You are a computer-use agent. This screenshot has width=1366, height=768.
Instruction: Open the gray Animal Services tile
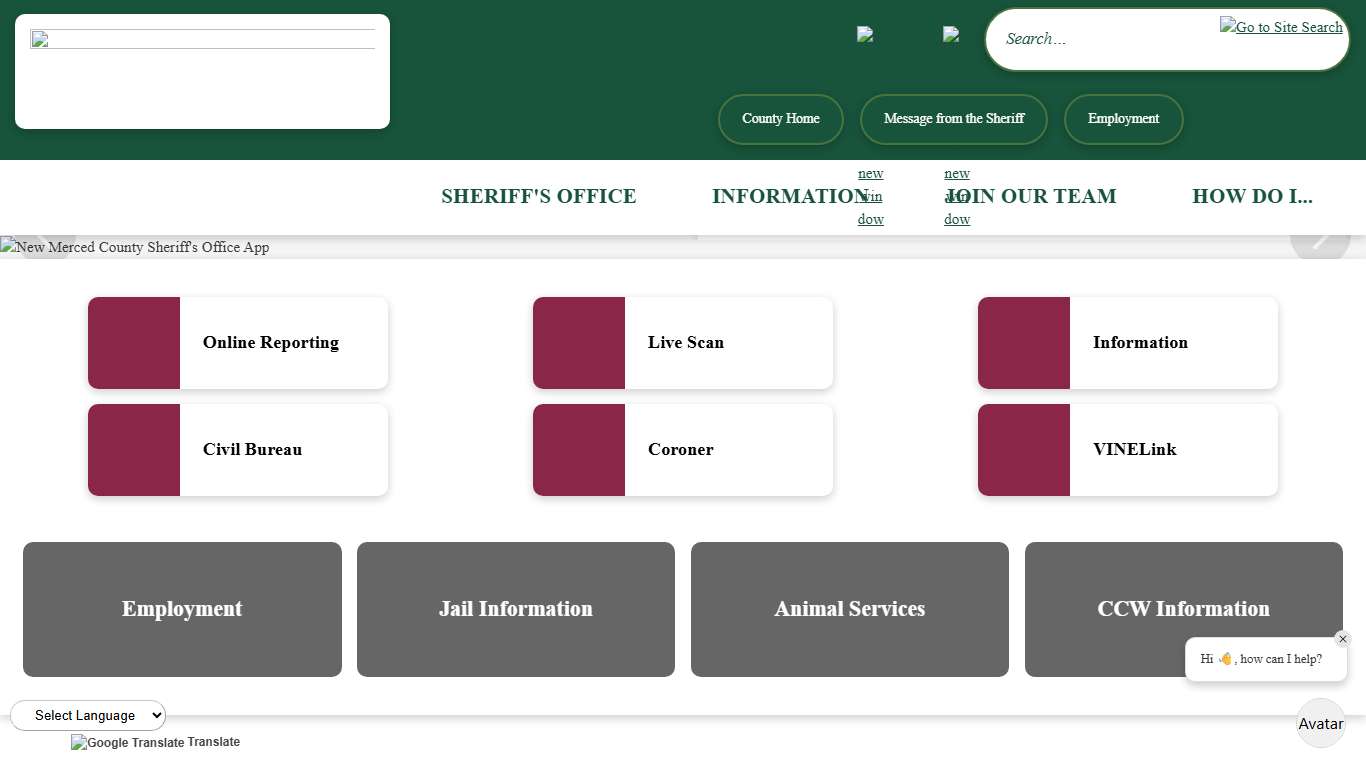coord(849,609)
